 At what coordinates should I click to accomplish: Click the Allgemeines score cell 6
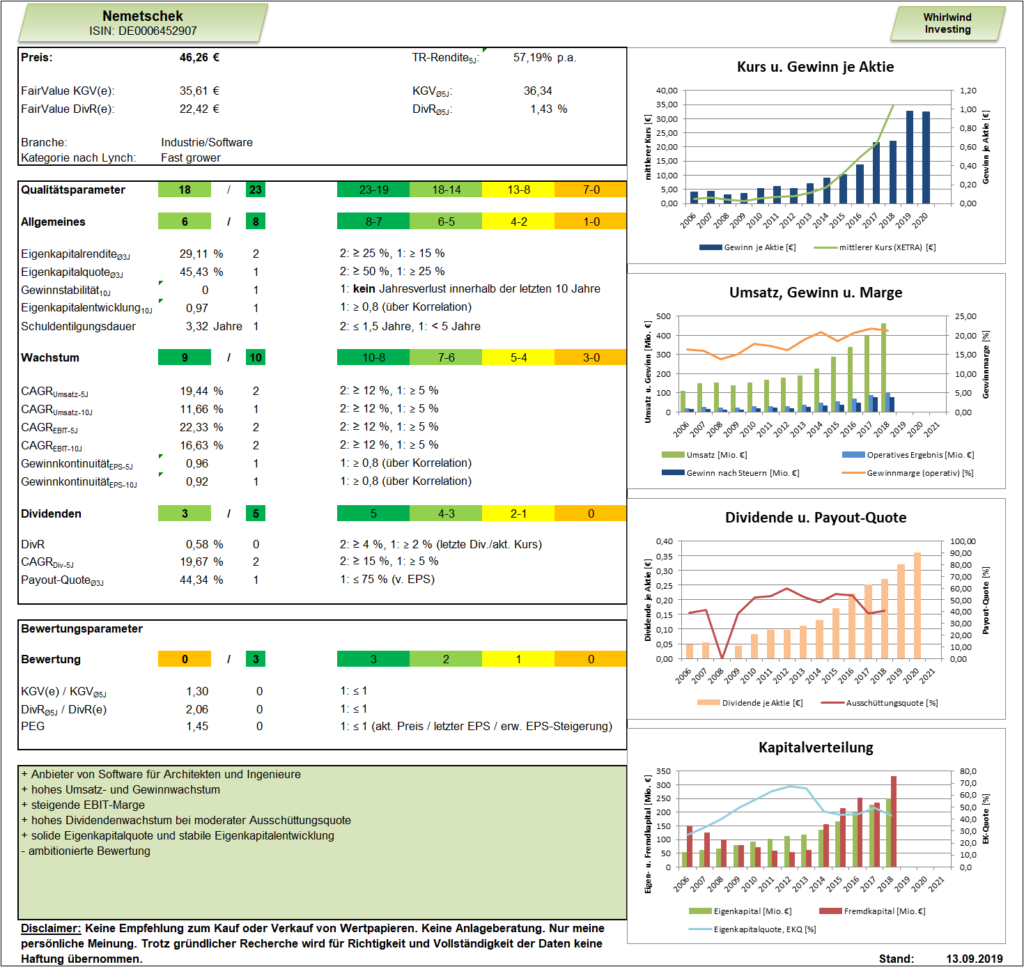pyautogui.click(x=185, y=222)
